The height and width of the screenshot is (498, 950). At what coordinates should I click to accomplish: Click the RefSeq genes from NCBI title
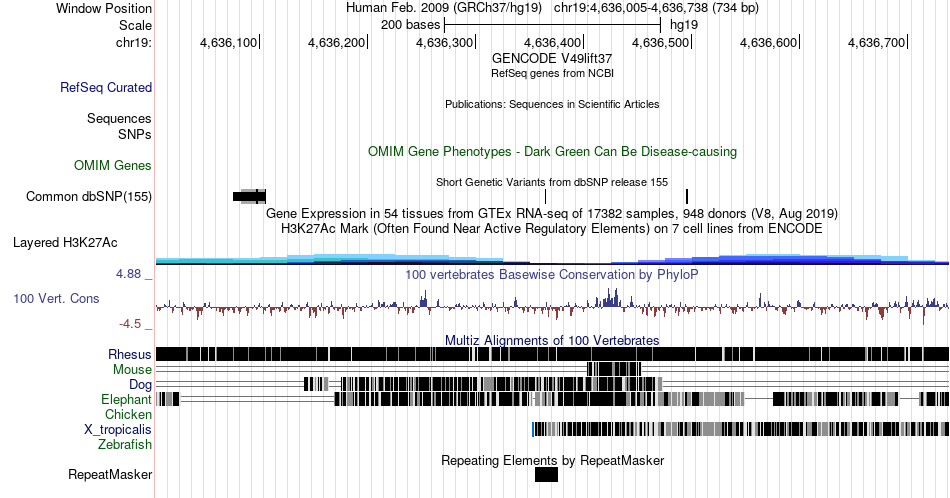(x=552, y=73)
